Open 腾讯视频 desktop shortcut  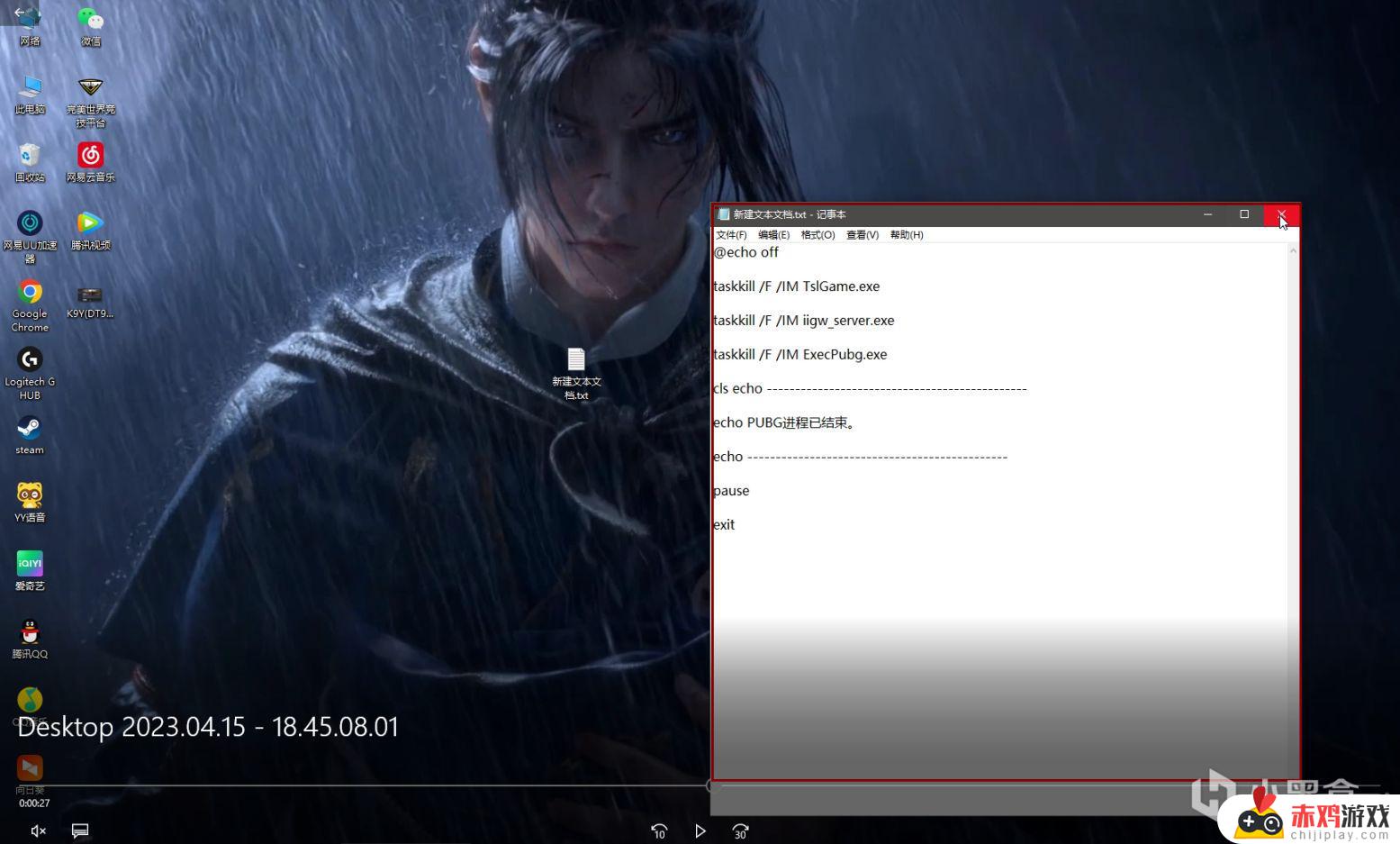[90, 230]
